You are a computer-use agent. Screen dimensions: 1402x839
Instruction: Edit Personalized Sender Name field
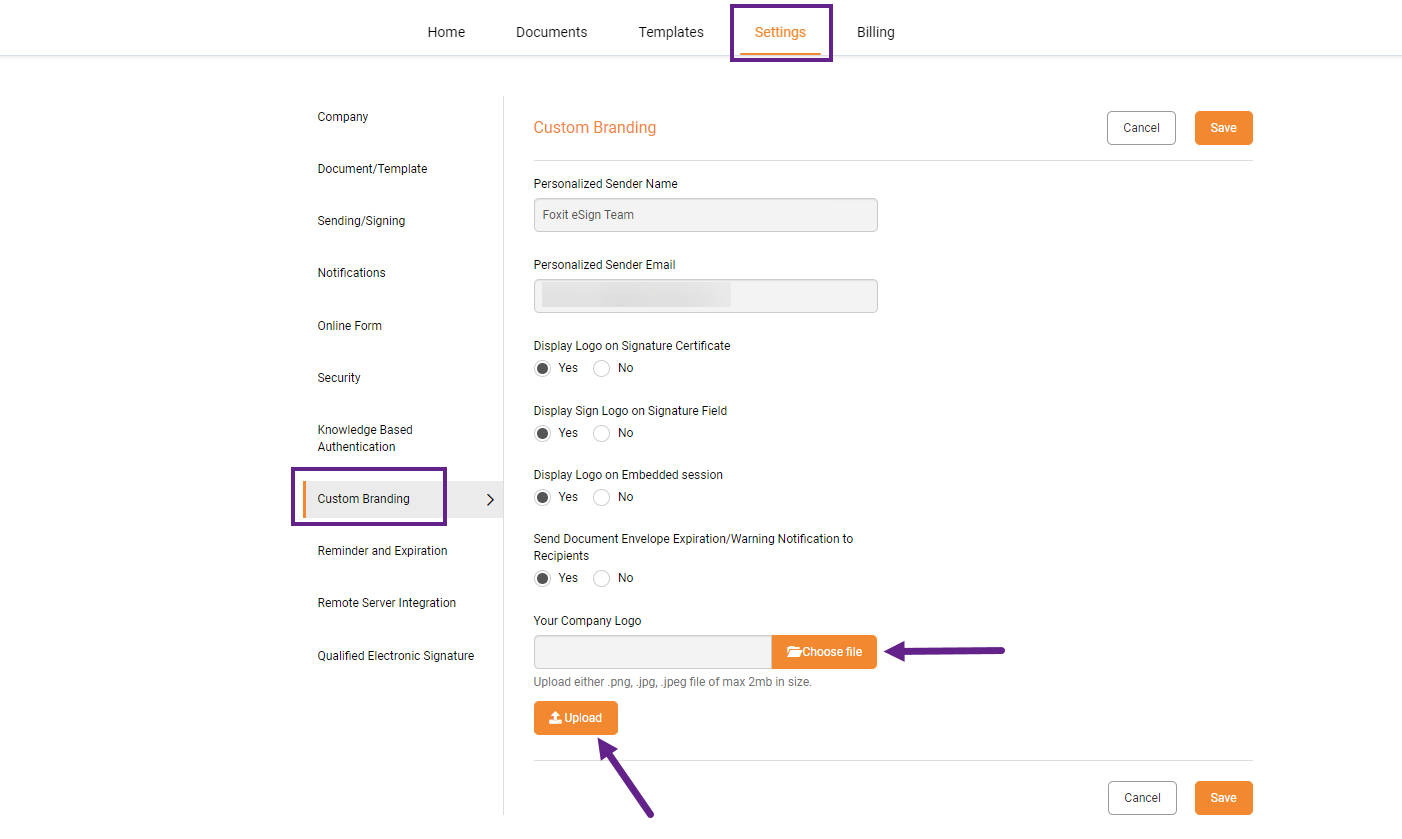pyautogui.click(x=705, y=215)
